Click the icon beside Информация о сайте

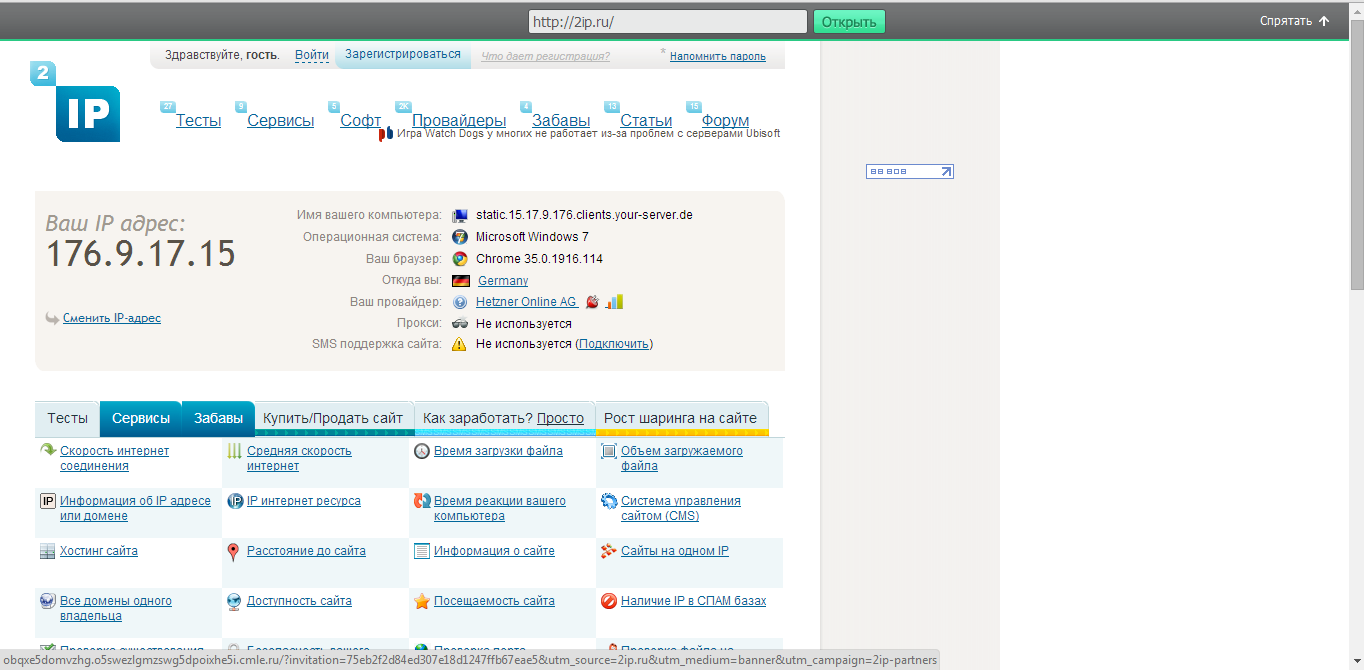click(421, 551)
